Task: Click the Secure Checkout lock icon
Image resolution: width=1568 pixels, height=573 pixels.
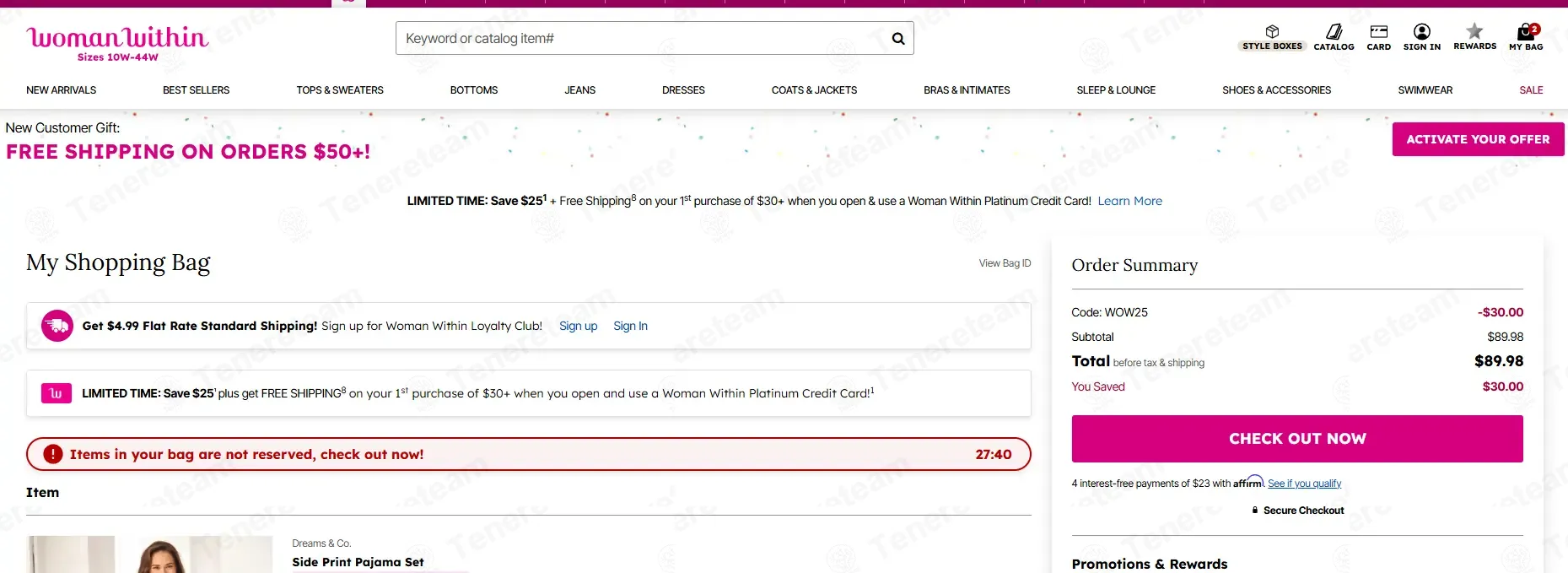Action: (1255, 511)
